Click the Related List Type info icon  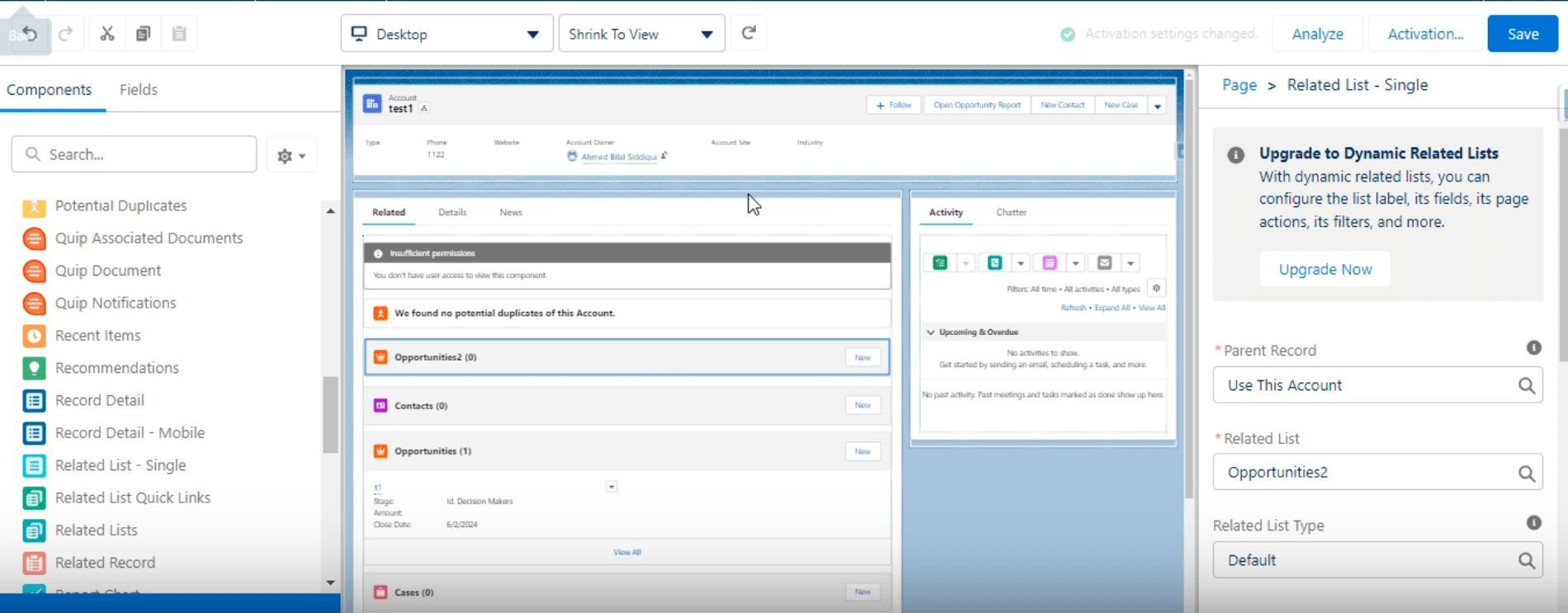[x=1533, y=523]
